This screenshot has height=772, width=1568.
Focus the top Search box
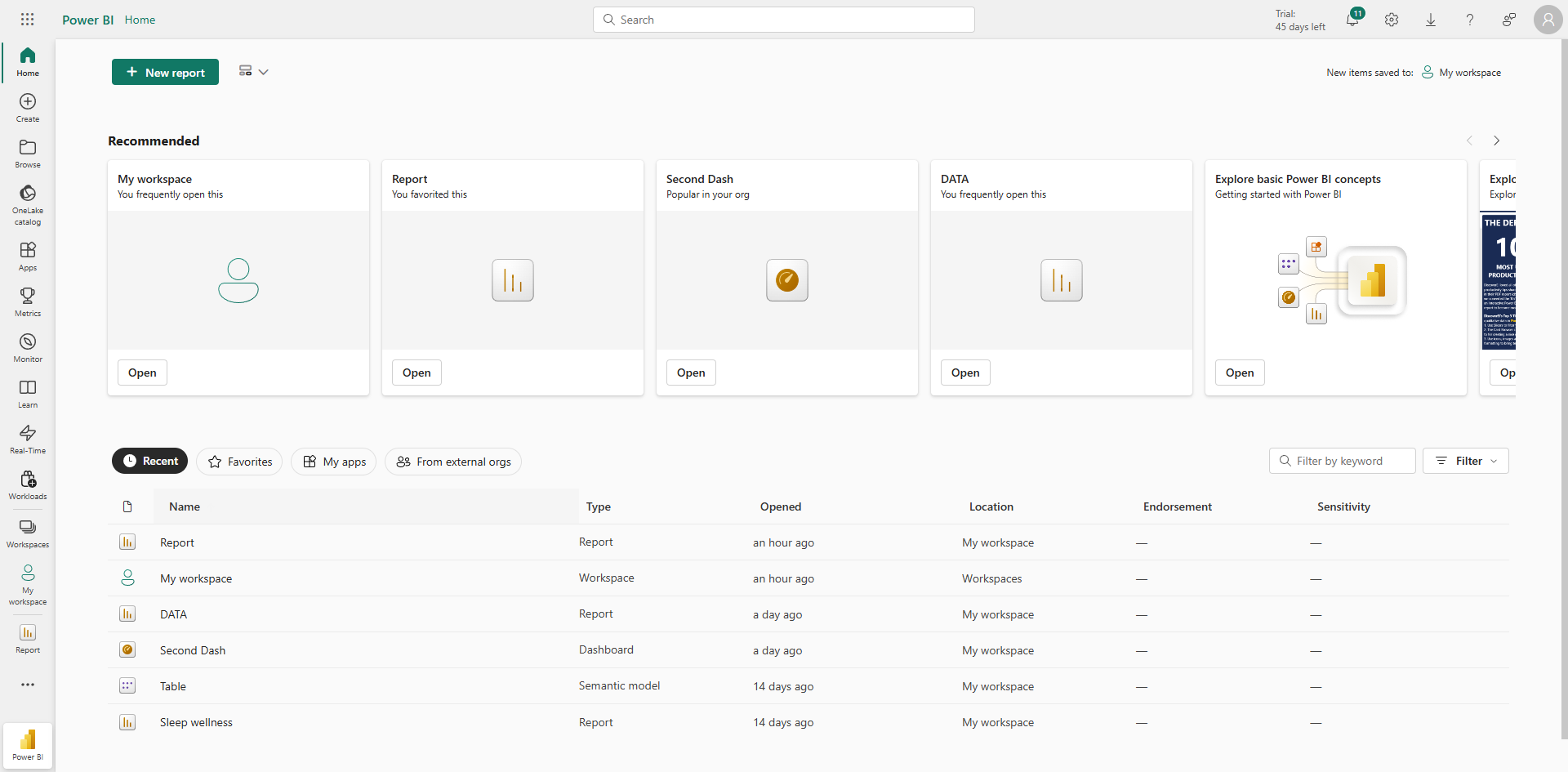[x=784, y=20]
